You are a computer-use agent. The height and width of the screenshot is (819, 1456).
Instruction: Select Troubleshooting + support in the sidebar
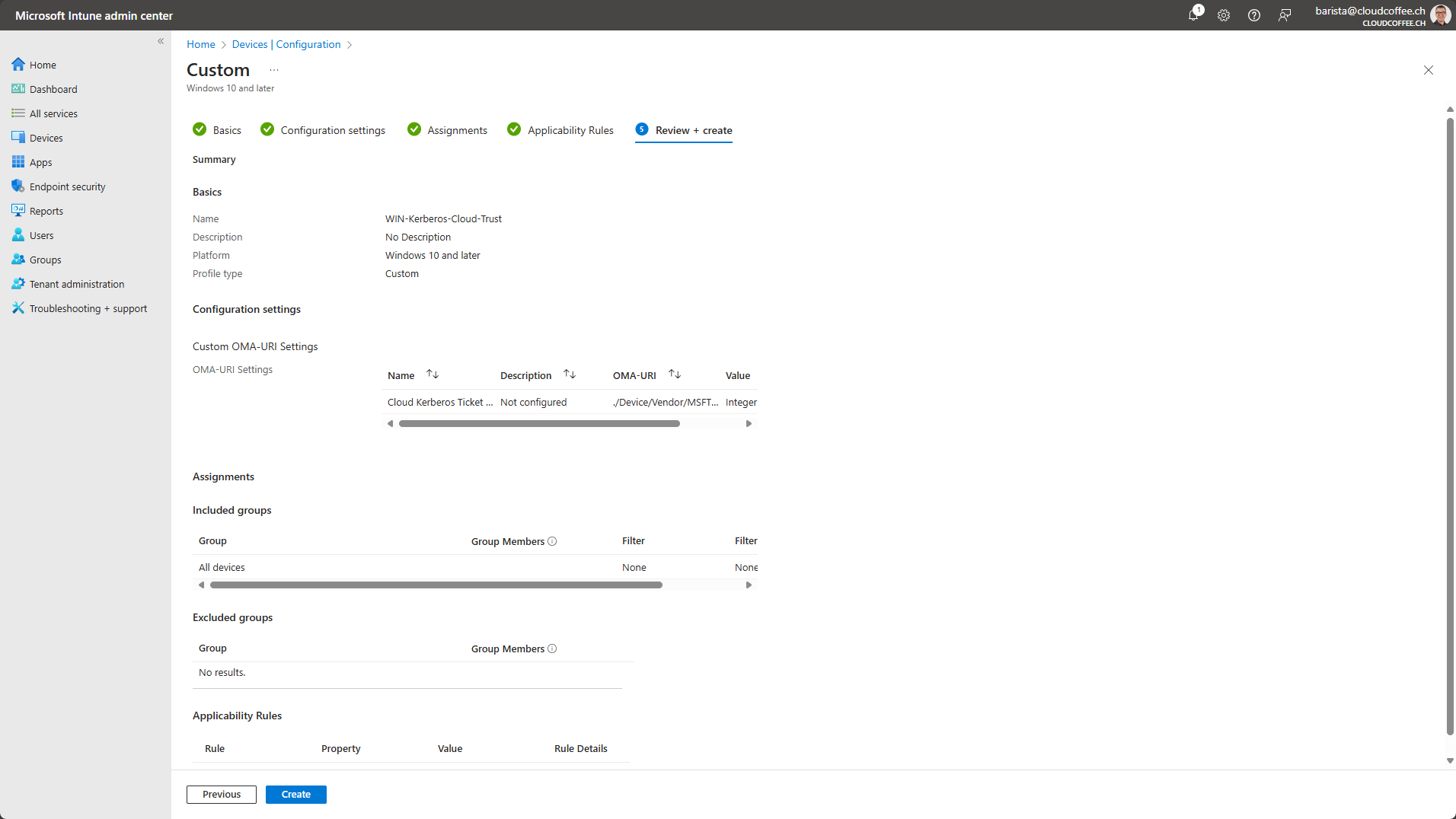(88, 308)
